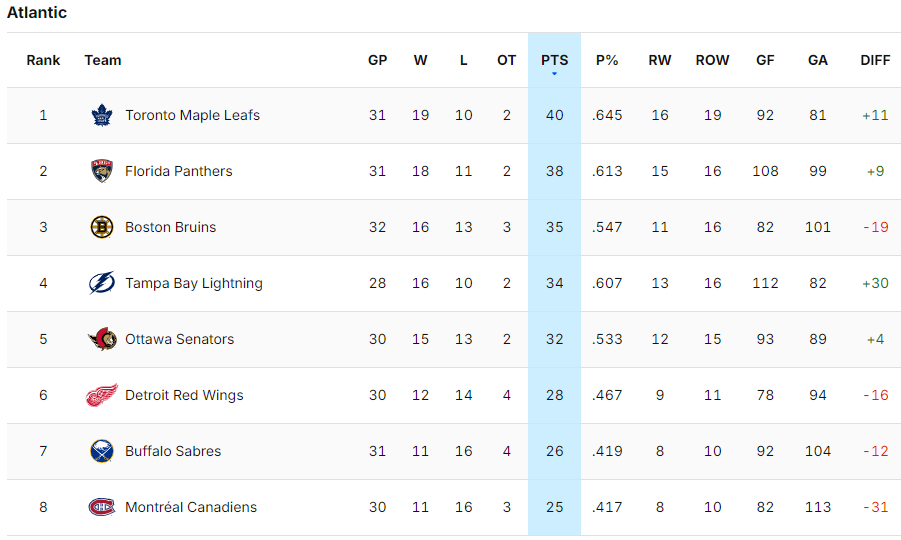
Task: Click the Montréal Canadiens logo
Action: point(102,507)
